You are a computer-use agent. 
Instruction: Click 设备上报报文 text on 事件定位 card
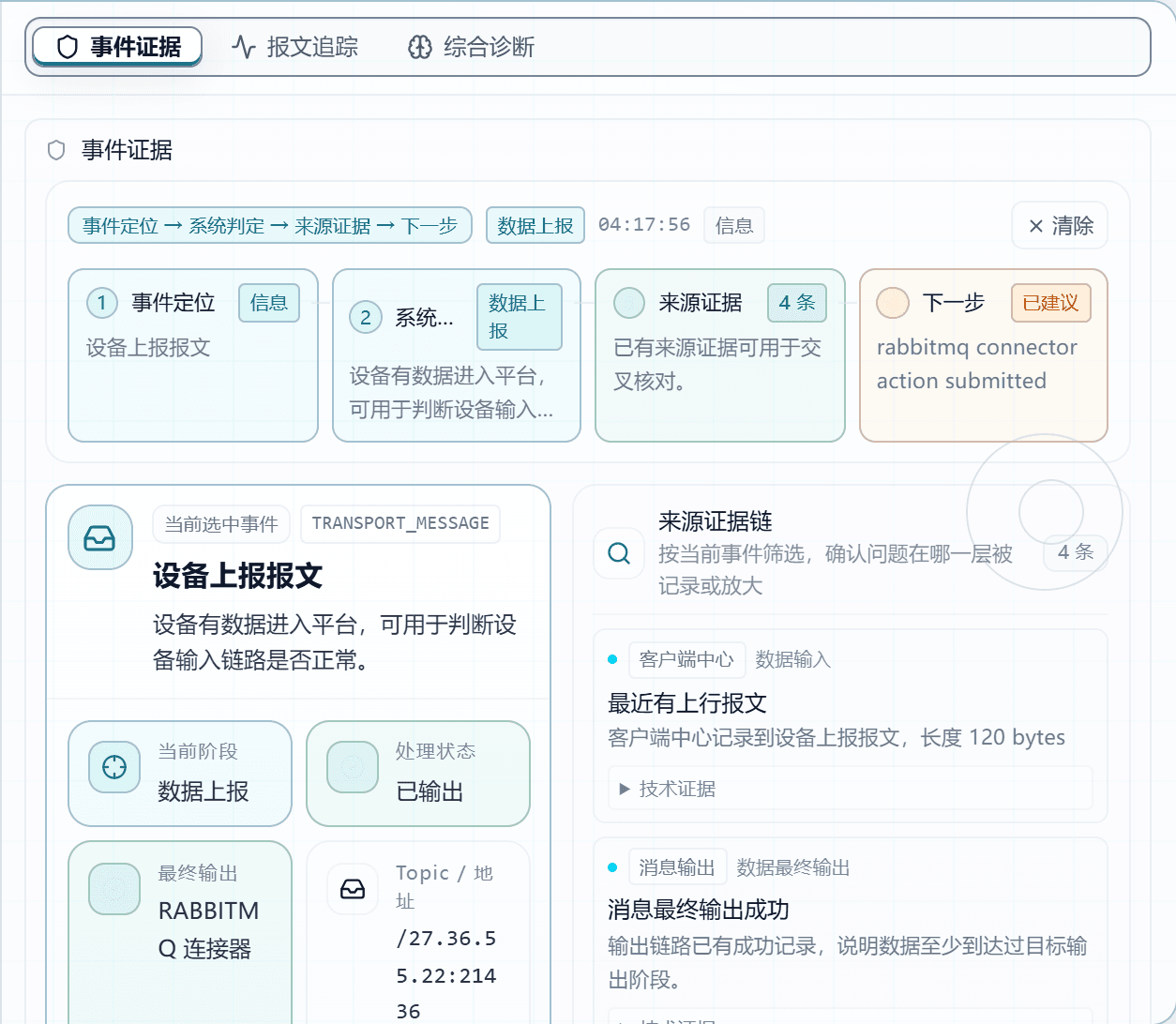[x=148, y=348]
